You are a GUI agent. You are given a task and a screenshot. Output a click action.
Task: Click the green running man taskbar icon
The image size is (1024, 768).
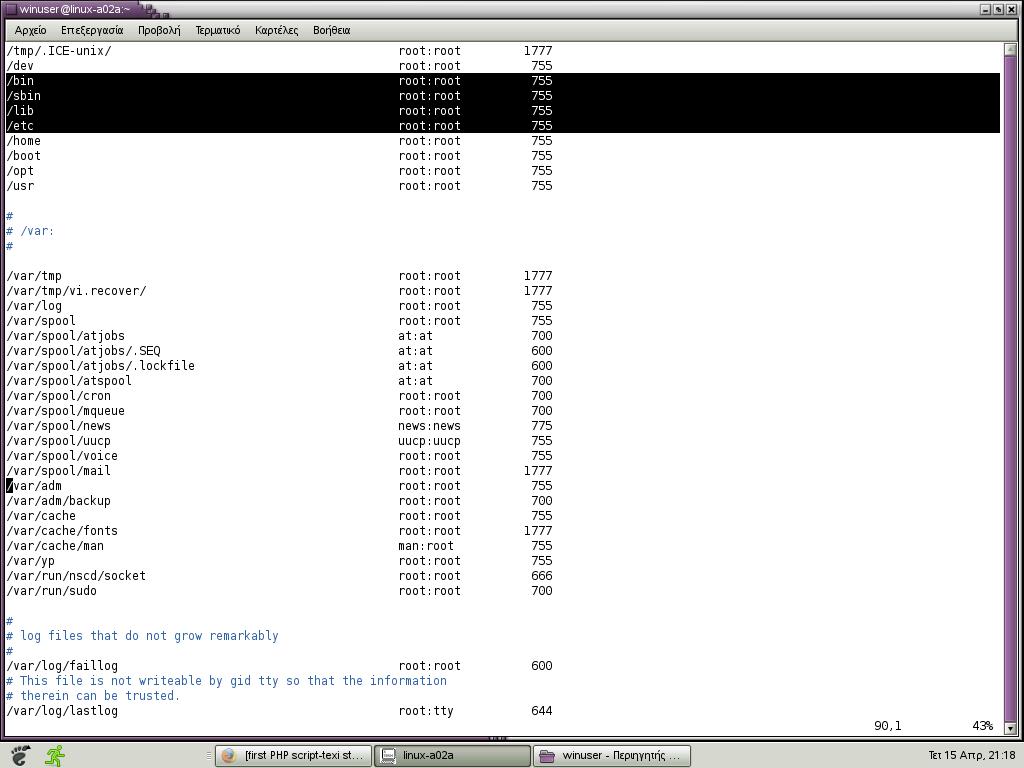click(55, 755)
